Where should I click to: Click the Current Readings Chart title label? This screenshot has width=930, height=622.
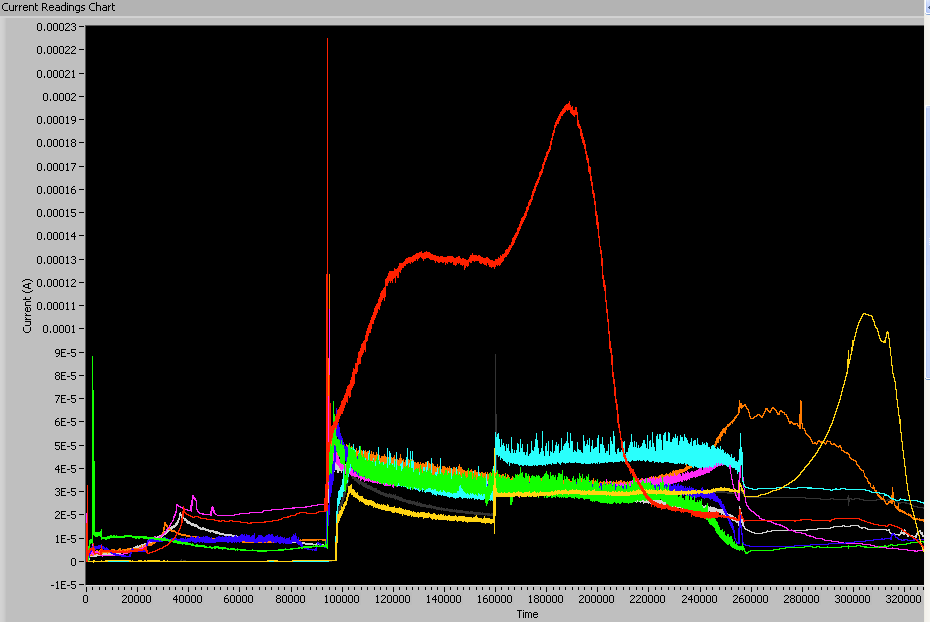tap(59, 7)
